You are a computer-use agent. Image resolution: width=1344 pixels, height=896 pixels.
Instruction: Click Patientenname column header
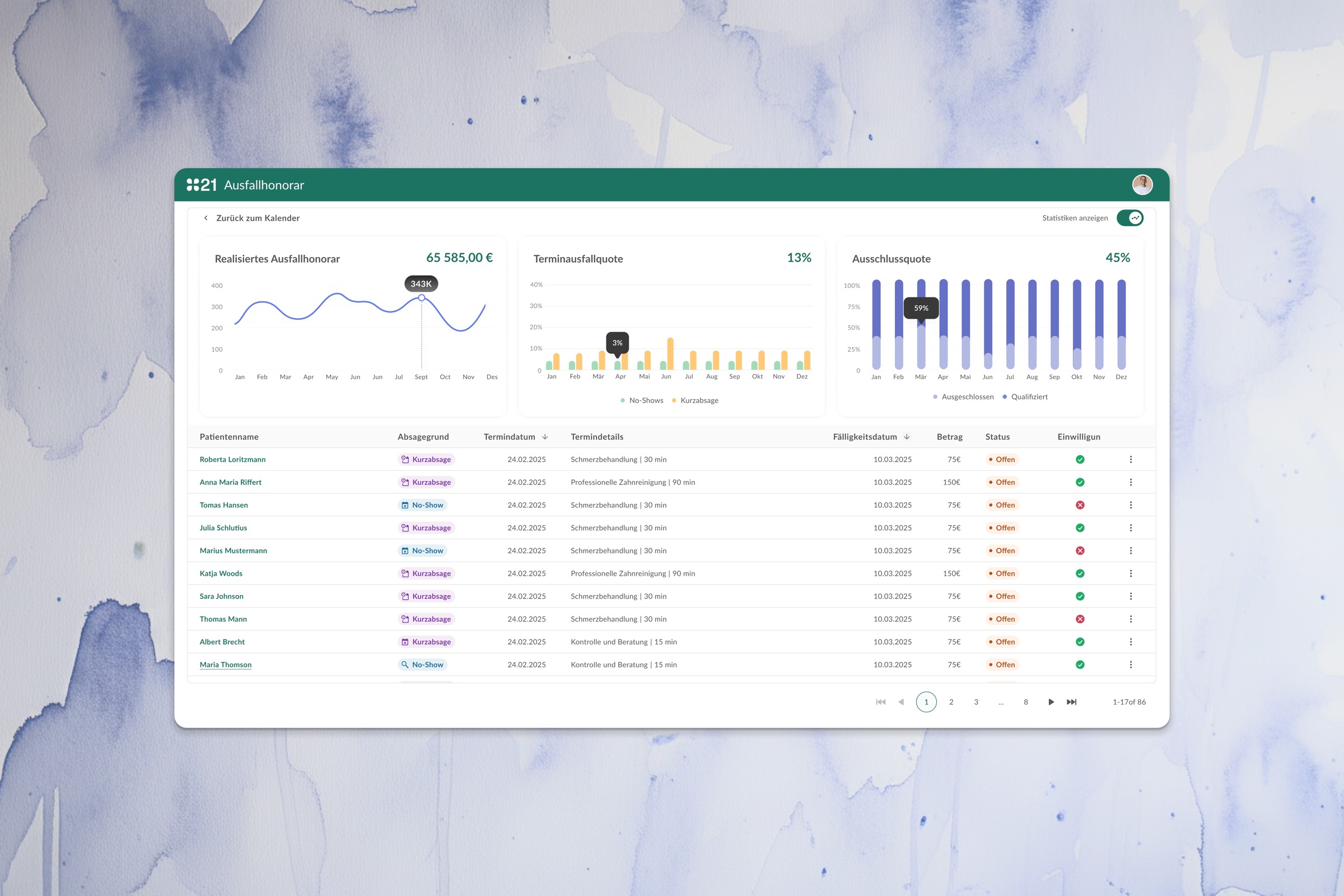tap(228, 437)
